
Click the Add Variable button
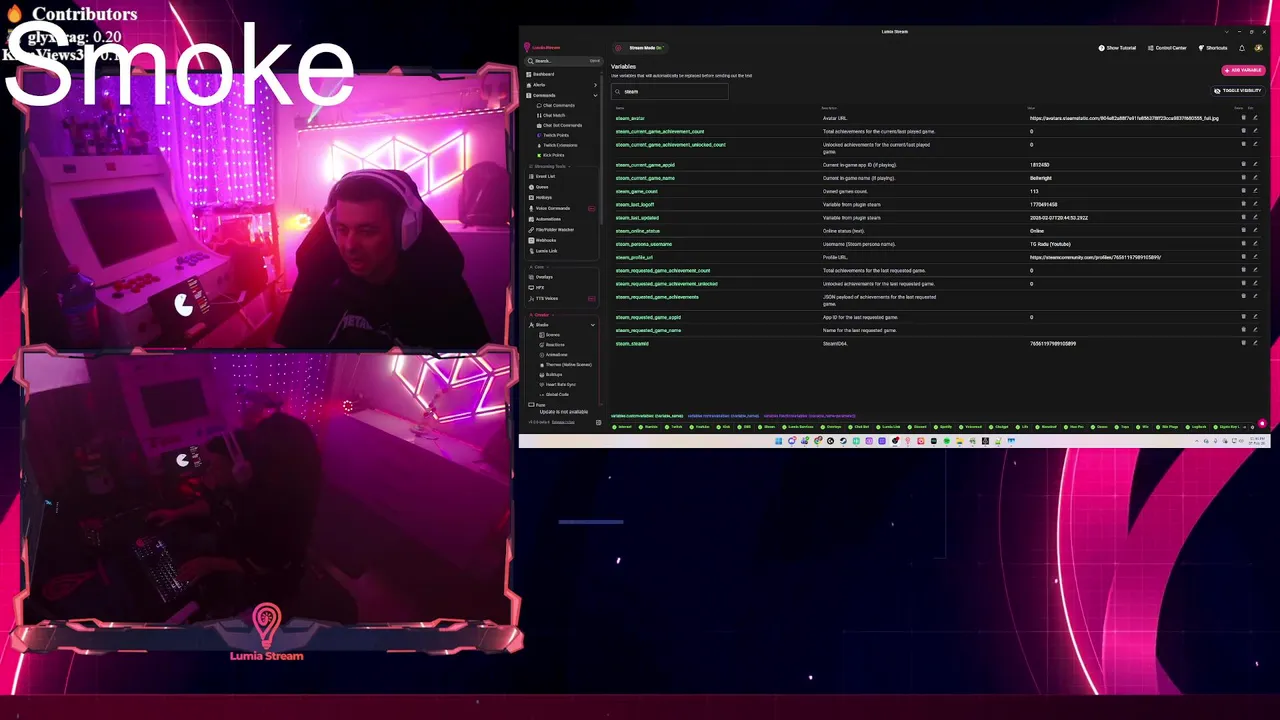(1242, 70)
